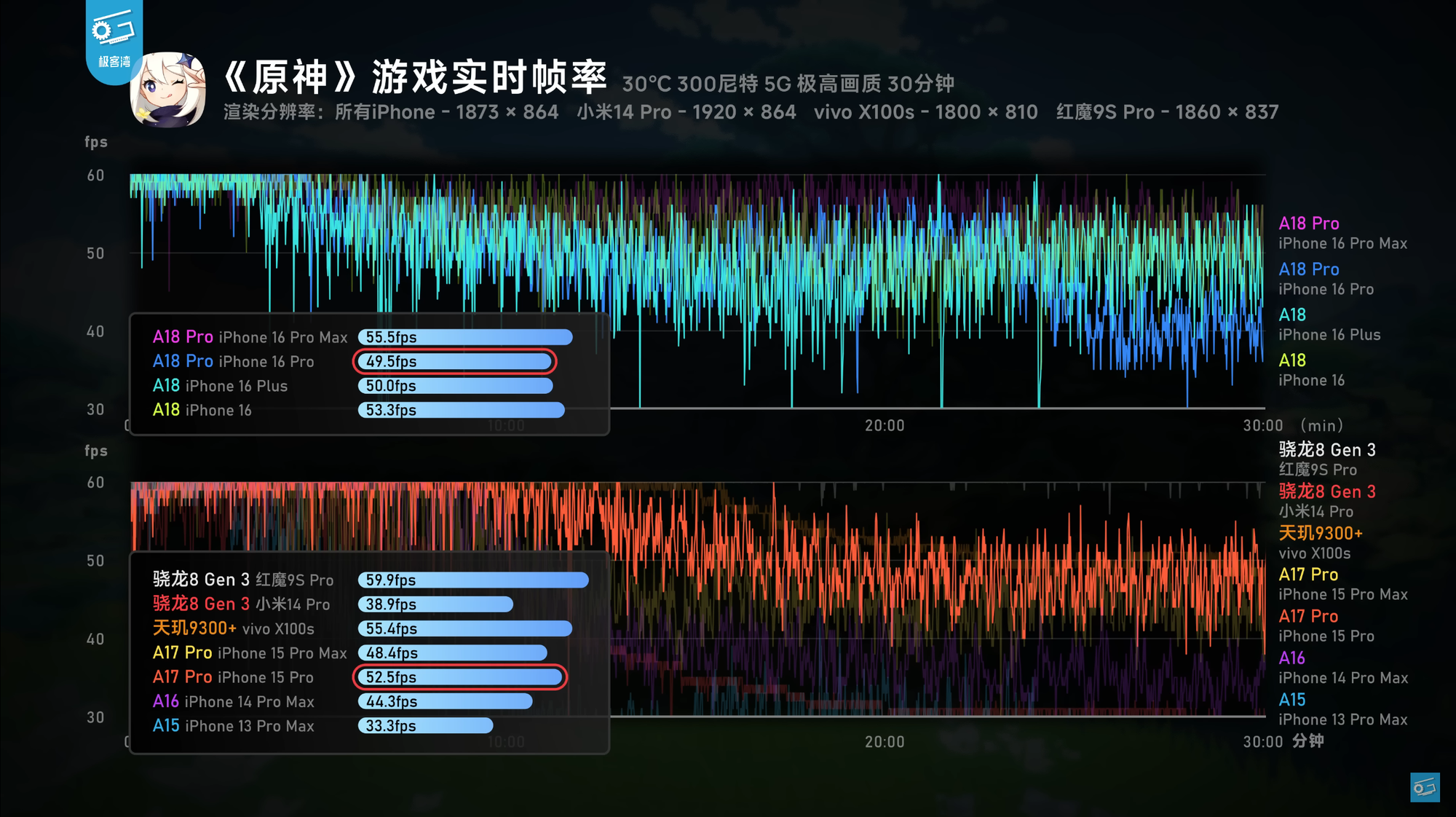The height and width of the screenshot is (817, 1456).
Task: Select the 38.9fps bar for 小米14 Pro
Action: tap(435, 604)
